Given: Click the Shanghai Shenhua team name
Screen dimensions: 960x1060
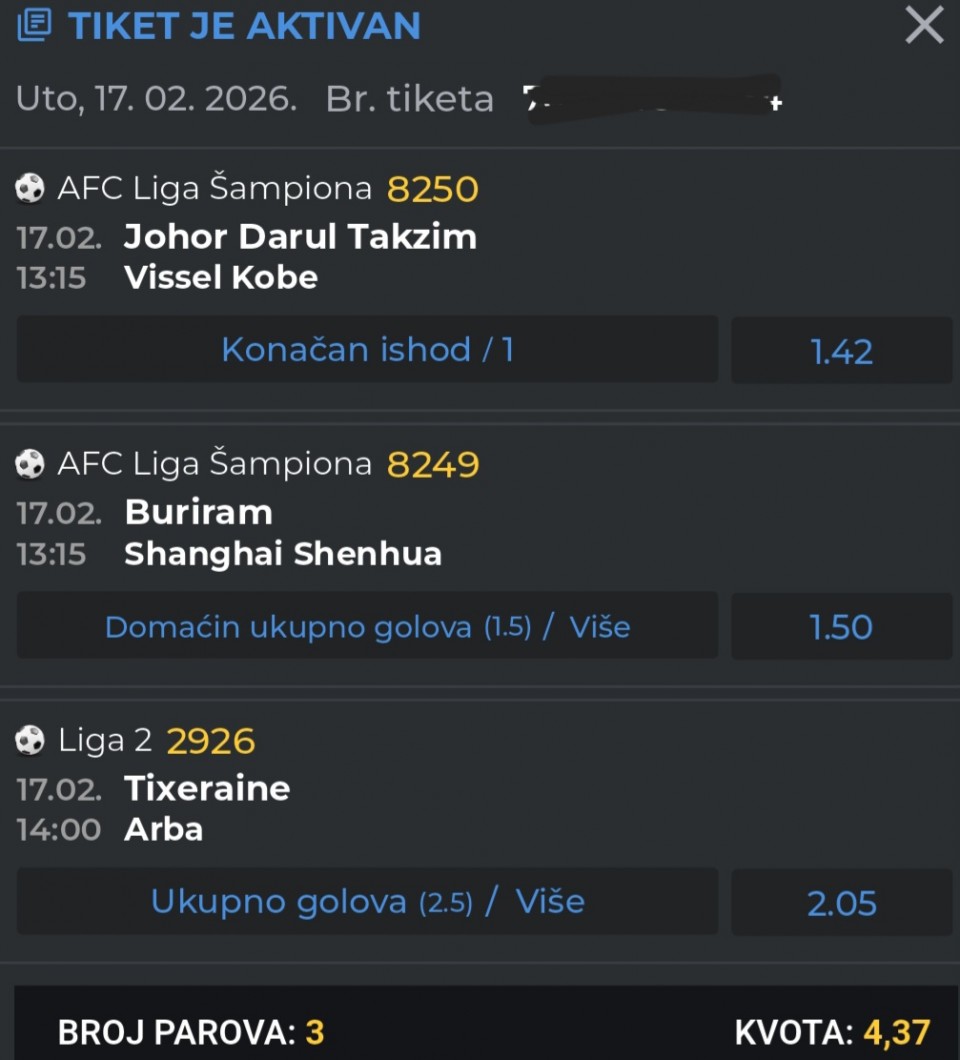Looking at the screenshot, I should pyautogui.click(x=283, y=553).
